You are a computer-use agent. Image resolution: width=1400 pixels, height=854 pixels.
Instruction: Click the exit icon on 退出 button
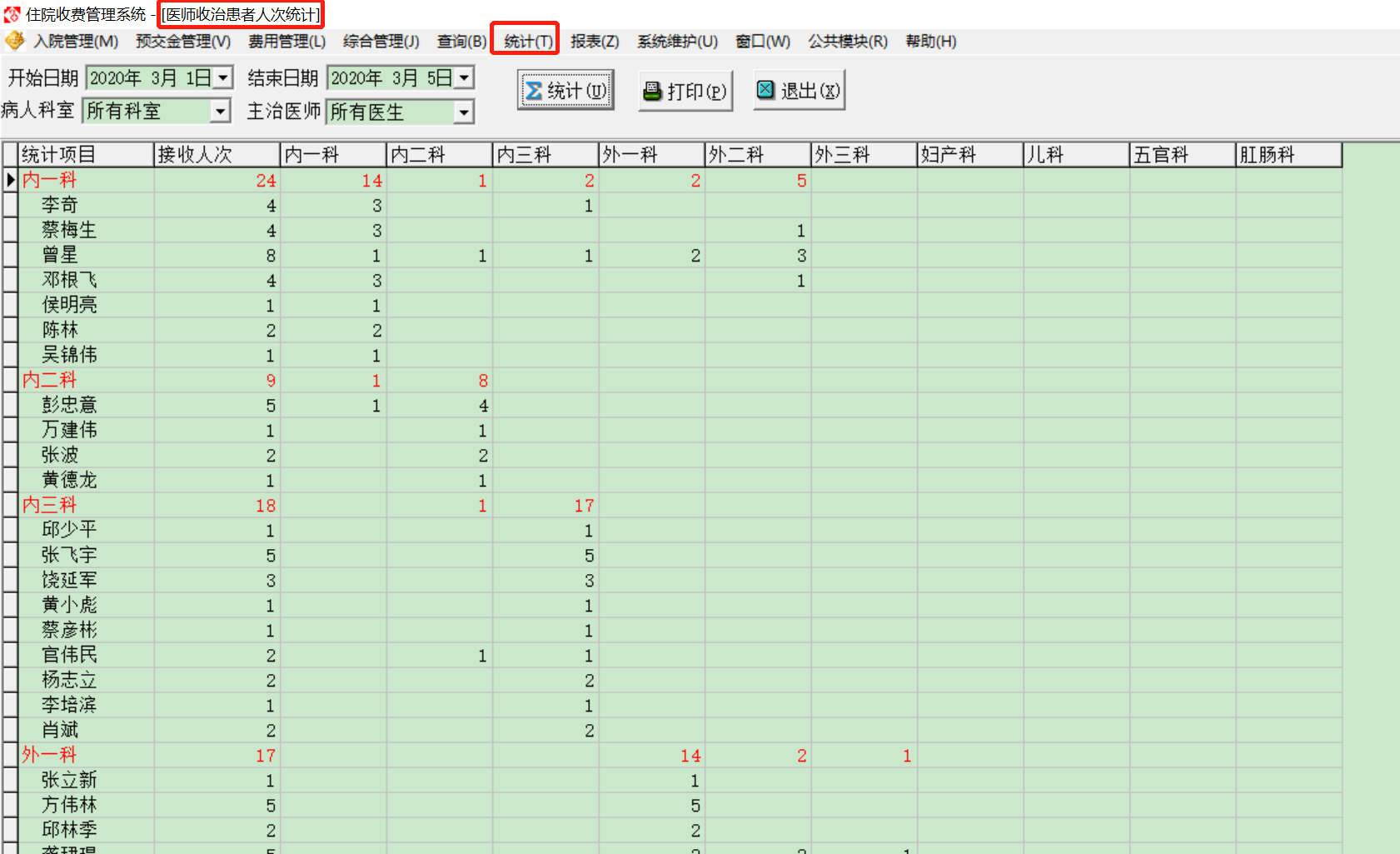pyautogui.click(x=766, y=90)
